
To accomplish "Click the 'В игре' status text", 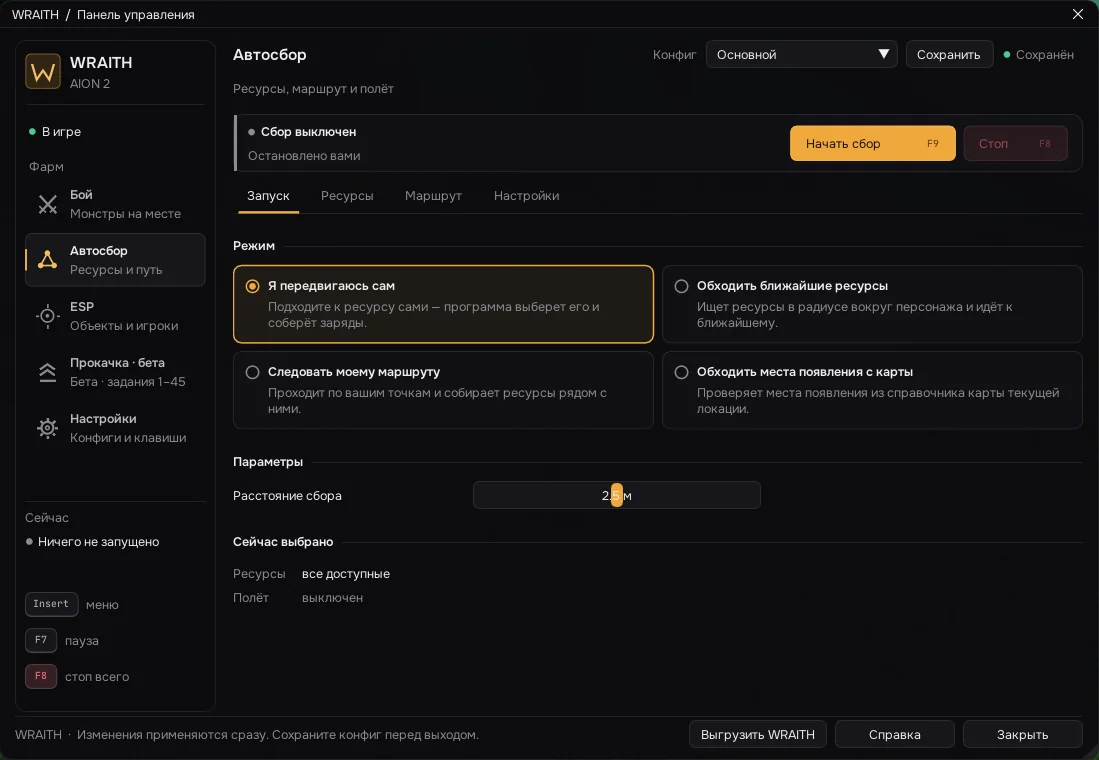I will click(x=61, y=132).
